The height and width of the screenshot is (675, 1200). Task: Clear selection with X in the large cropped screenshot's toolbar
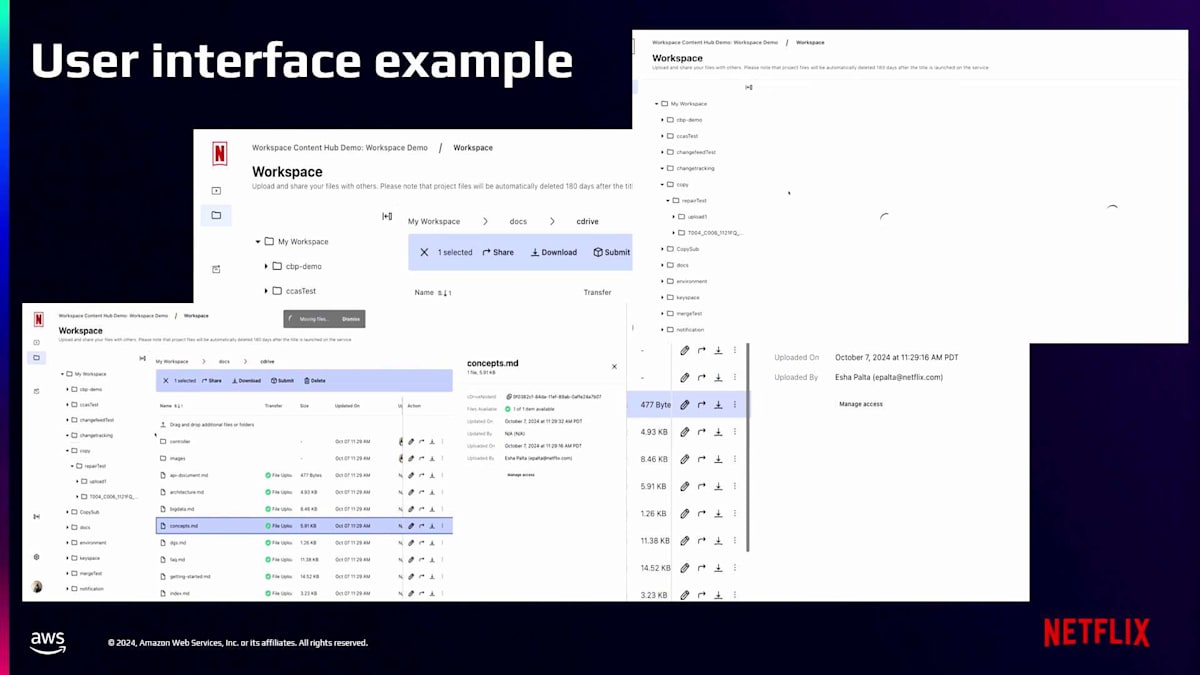click(424, 252)
